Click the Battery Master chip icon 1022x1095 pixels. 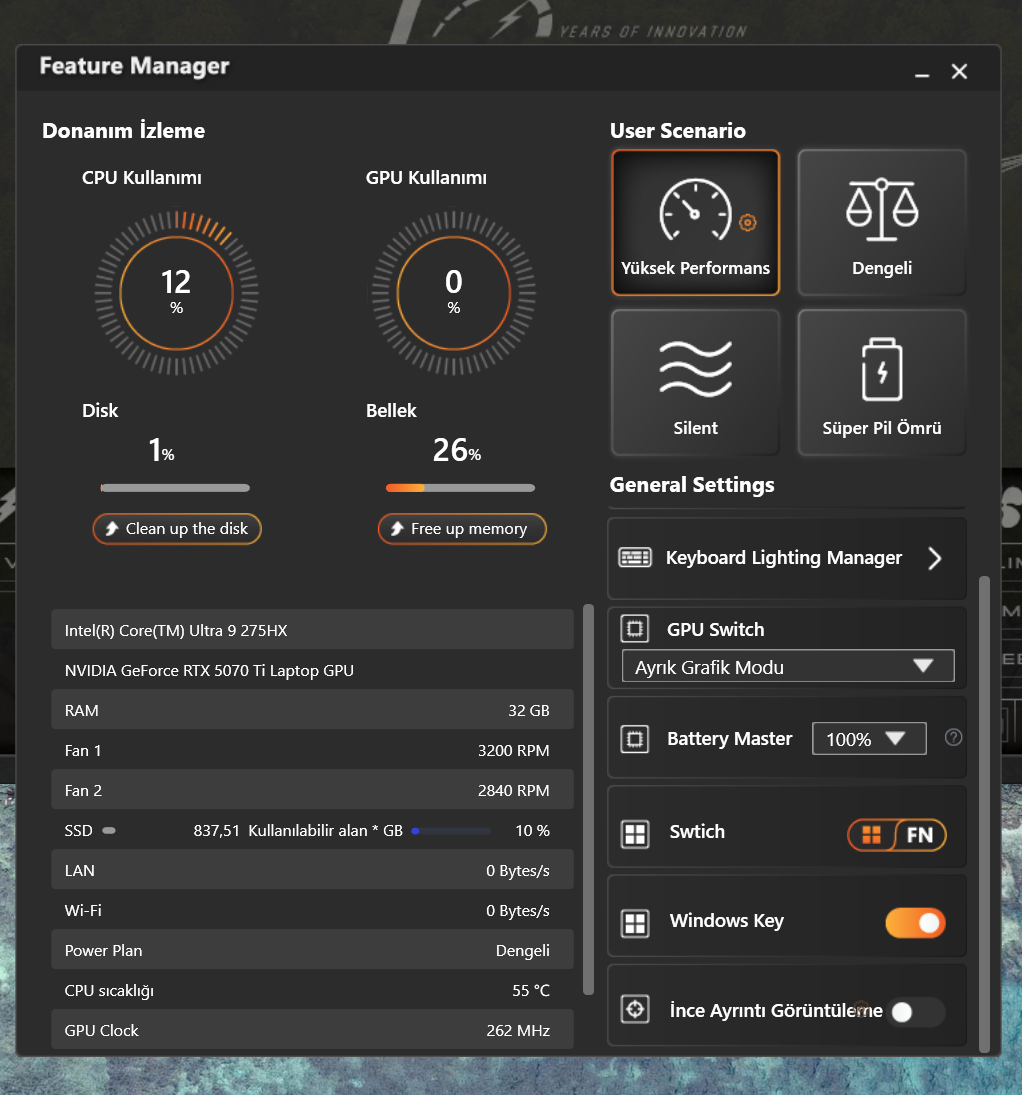point(634,739)
